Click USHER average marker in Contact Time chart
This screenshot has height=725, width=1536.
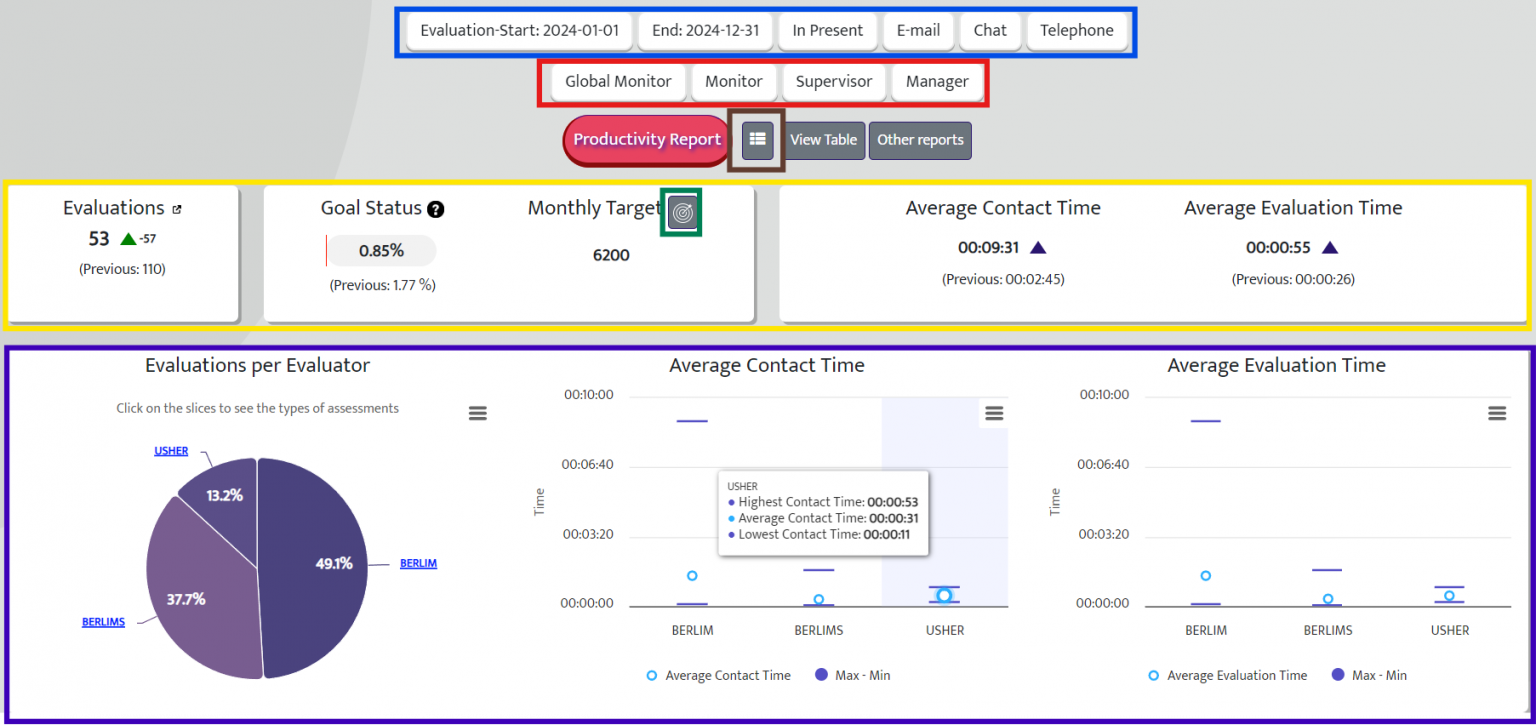[x=944, y=595]
